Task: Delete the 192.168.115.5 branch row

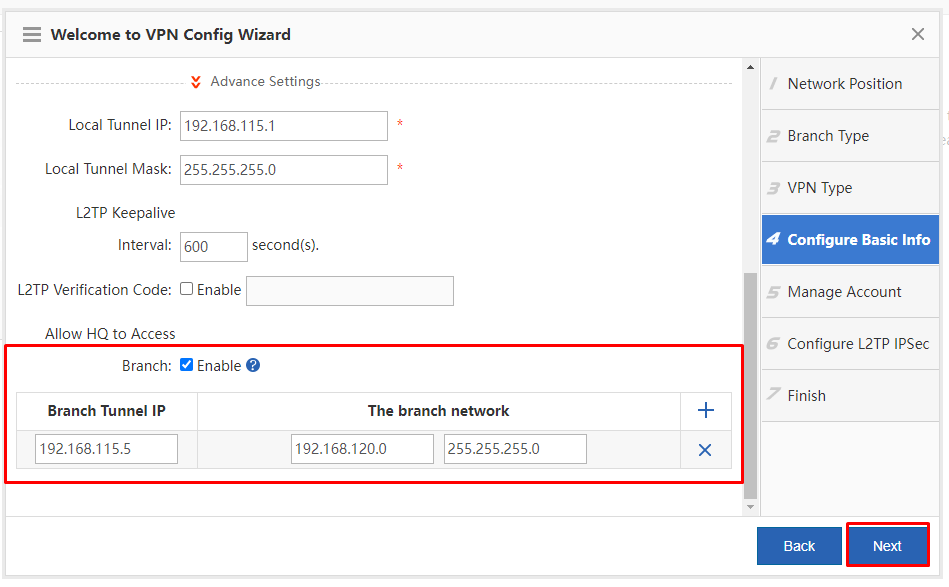Action: (x=705, y=450)
